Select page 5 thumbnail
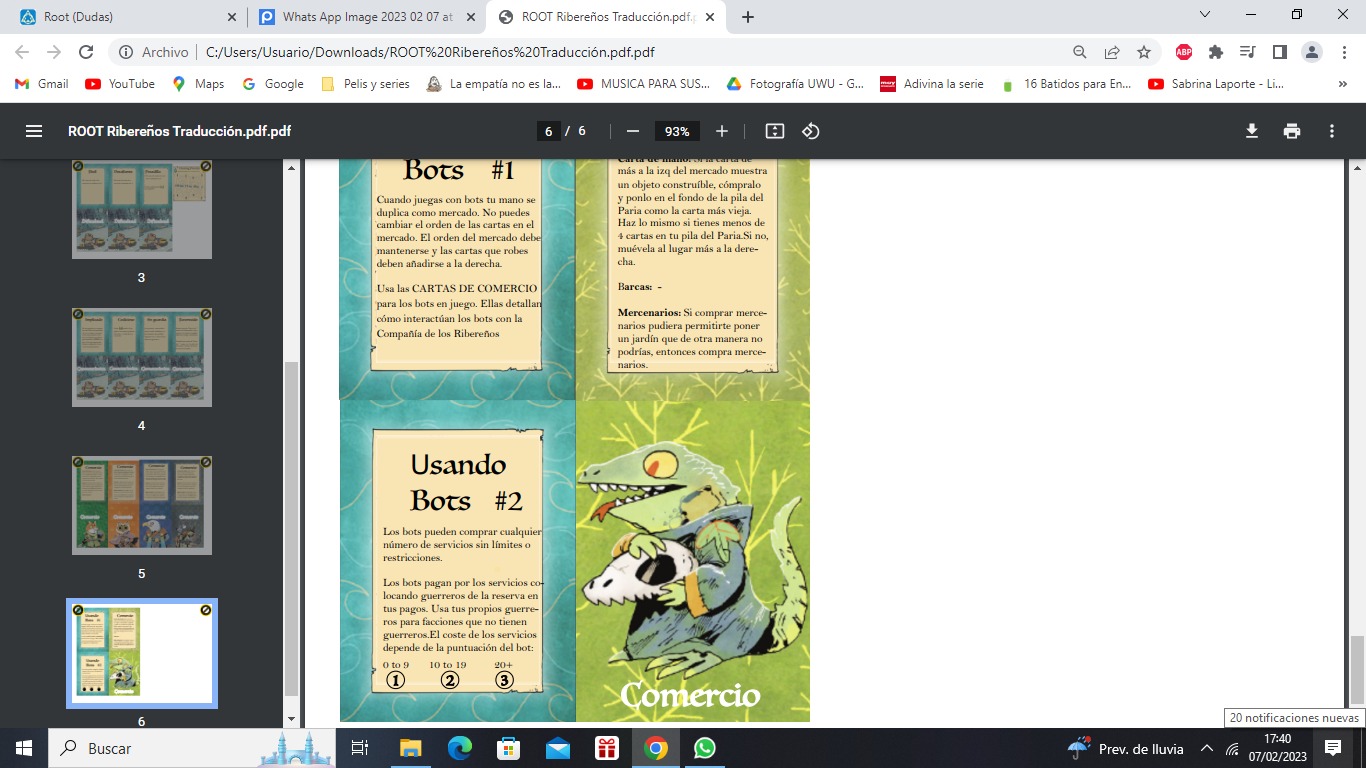The width and height of the screenshot is (1366, 768). (141, 505)
